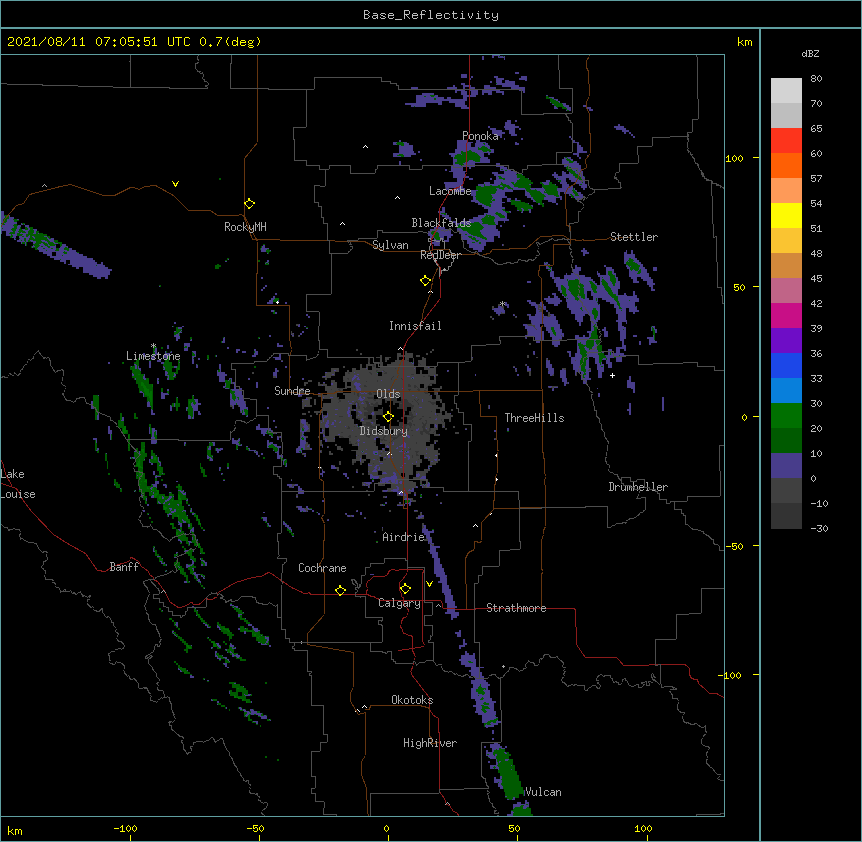Image resolution: width=862 pixels, height=842 pixels.
Task: Click the Banff town label
Action: coord(124,567)
